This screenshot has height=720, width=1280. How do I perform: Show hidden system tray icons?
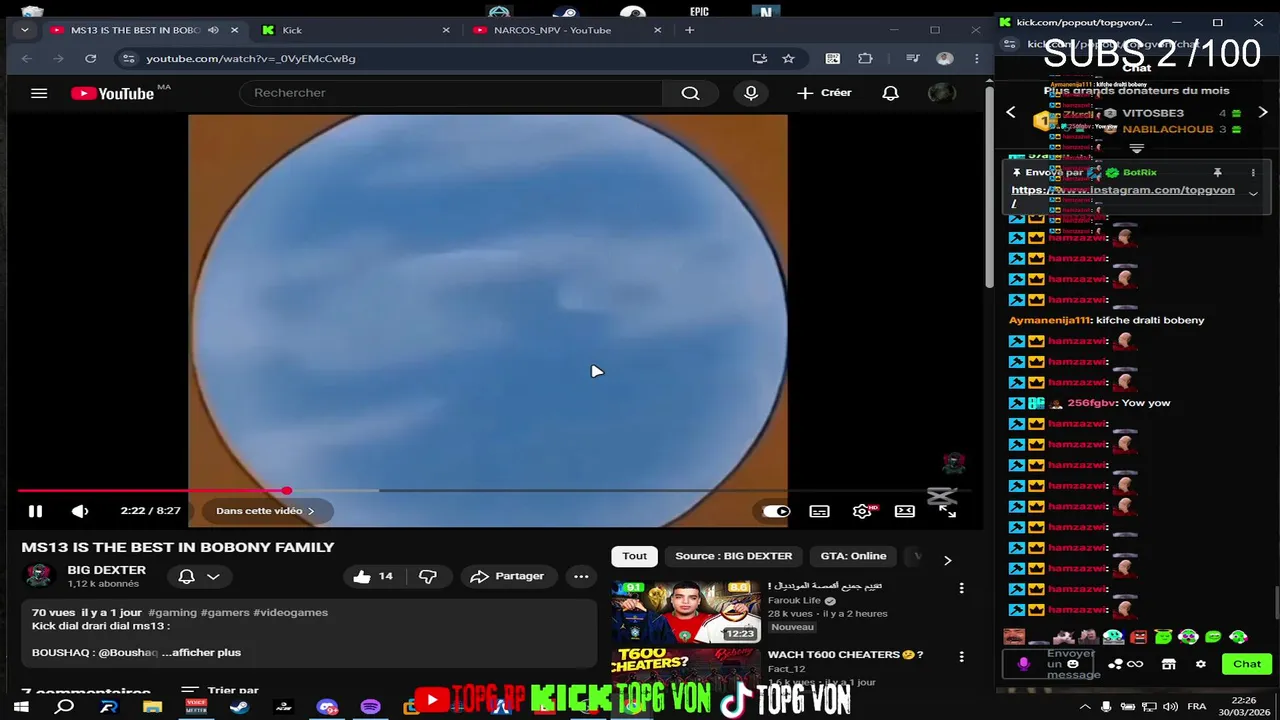point(1086,707)
